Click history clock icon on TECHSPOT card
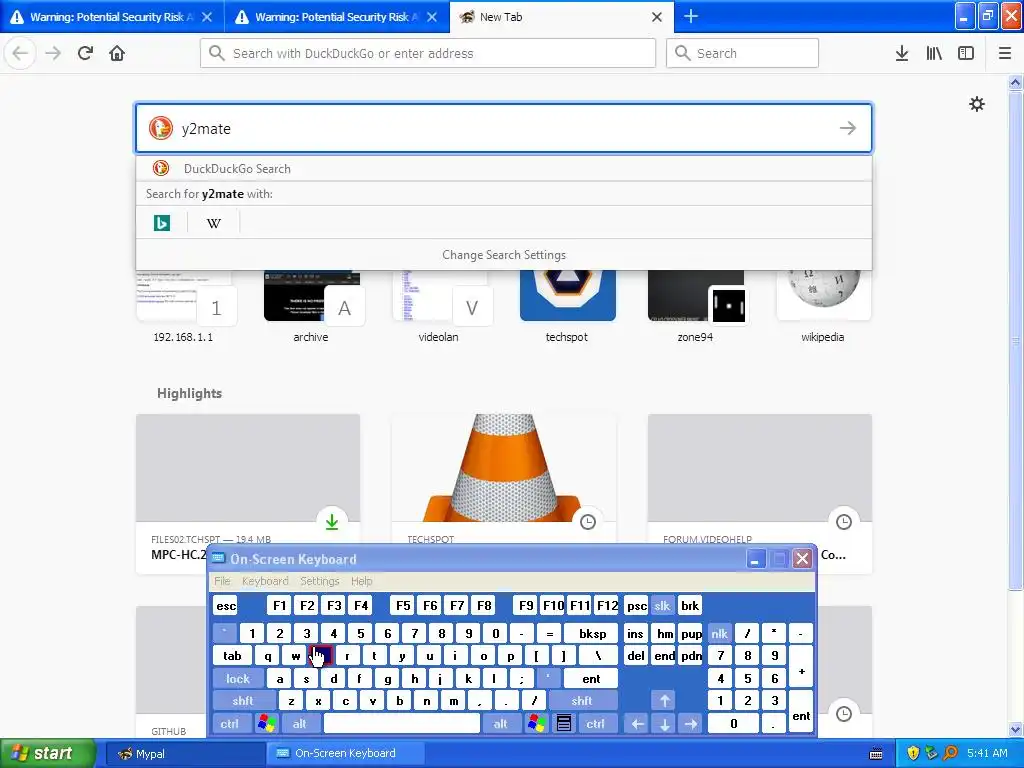The image size is (1024, 768). (588, 521)
